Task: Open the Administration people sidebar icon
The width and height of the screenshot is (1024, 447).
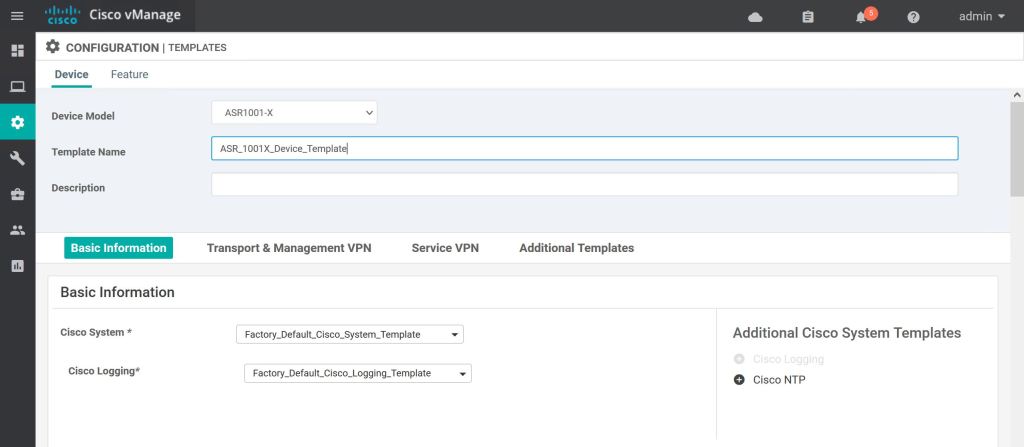Action: (x=17, y=230)
